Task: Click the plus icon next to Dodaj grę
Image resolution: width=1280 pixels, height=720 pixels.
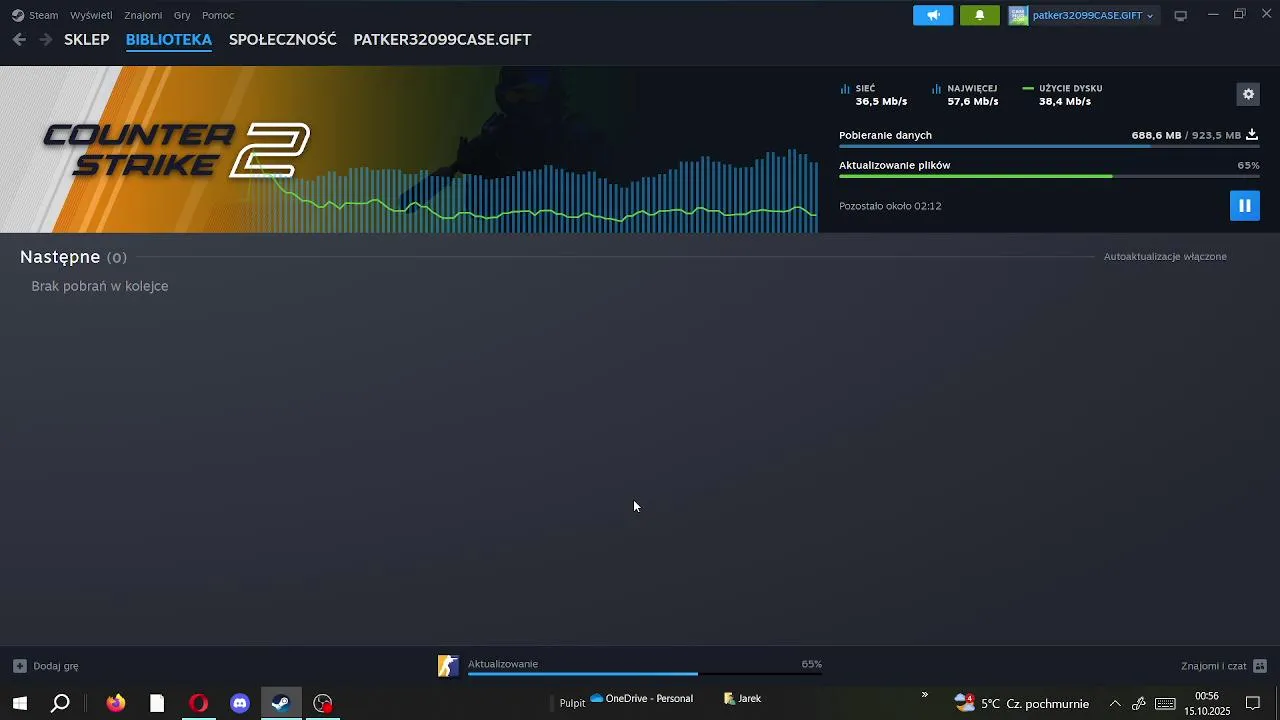Action: click(20, 666)
